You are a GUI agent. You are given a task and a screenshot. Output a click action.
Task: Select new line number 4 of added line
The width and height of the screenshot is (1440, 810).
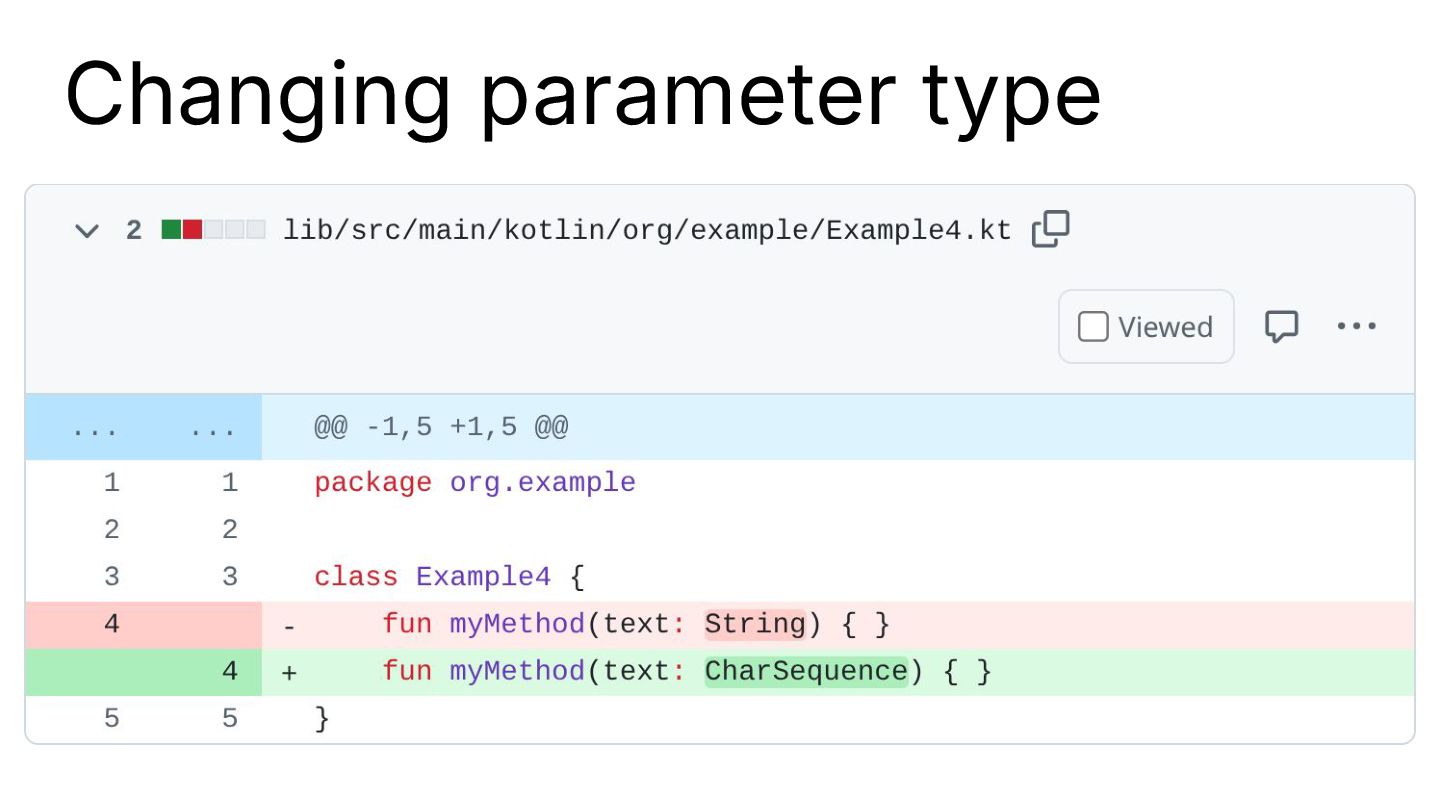(230, 671)
